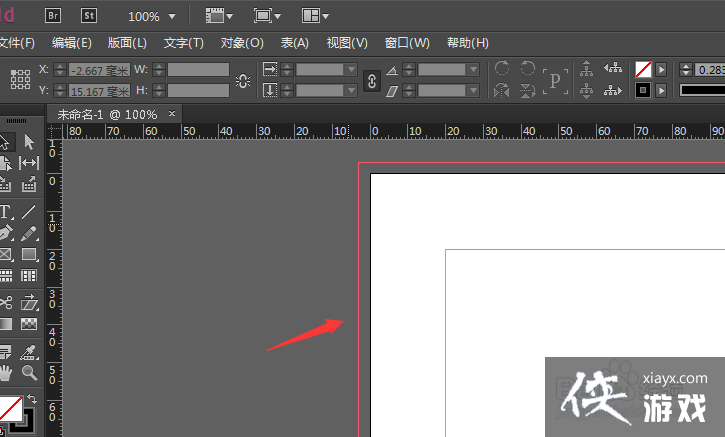Flip the object vertically
The width and height of the screenshot is (725, 437).
[x=527, y=90]
